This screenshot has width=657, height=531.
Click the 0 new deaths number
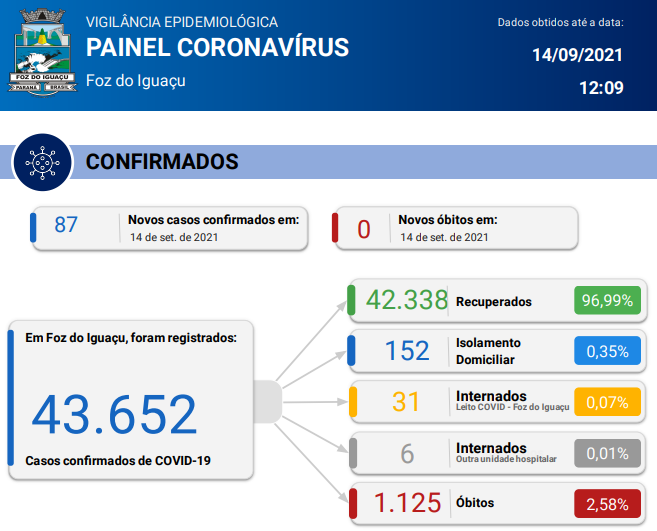(364, 230)
